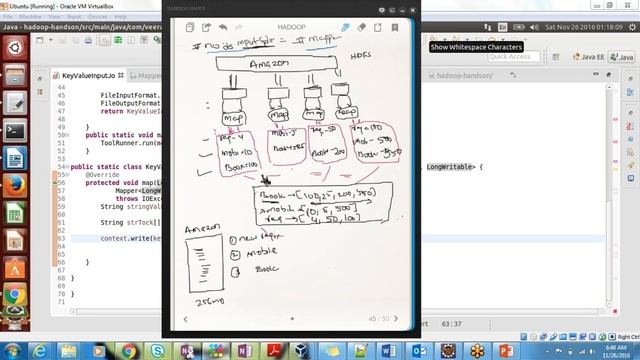Viewport: 640px width, 360px height.
Task: Open PowerPoint from Windows taskbar
Action: click(506, 351)
